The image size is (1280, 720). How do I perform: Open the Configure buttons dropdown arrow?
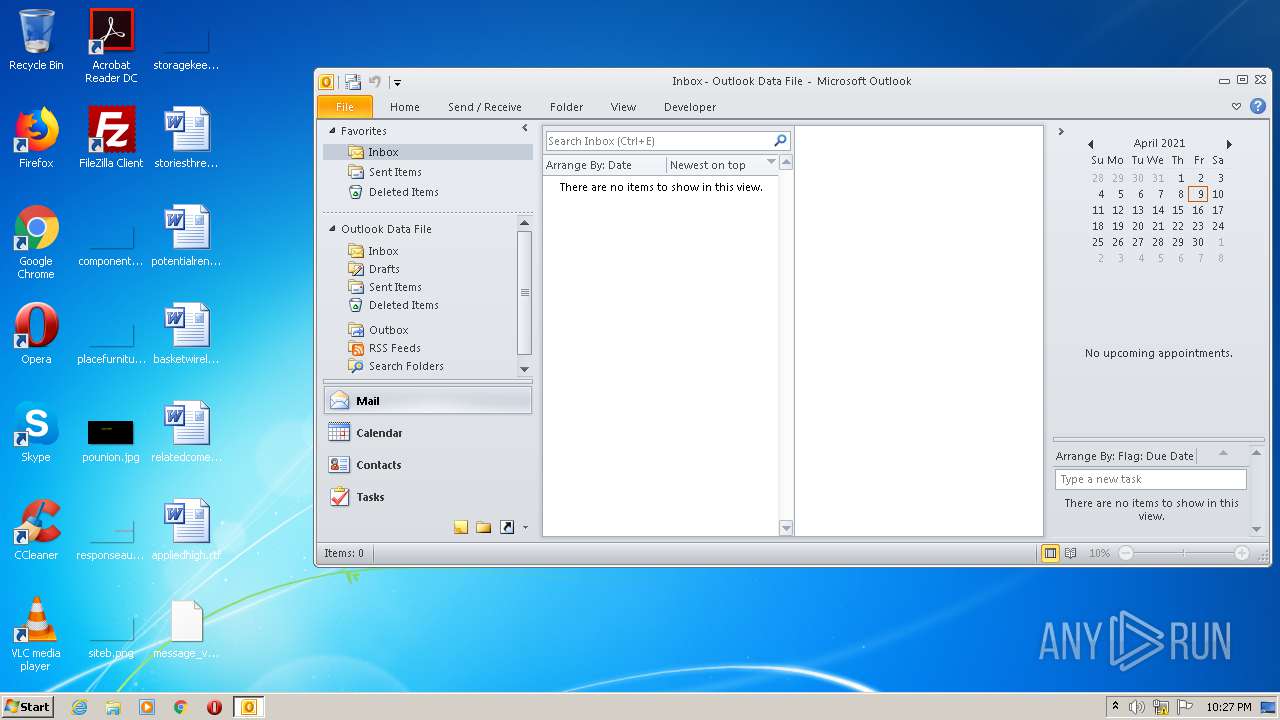click(525, 528)
